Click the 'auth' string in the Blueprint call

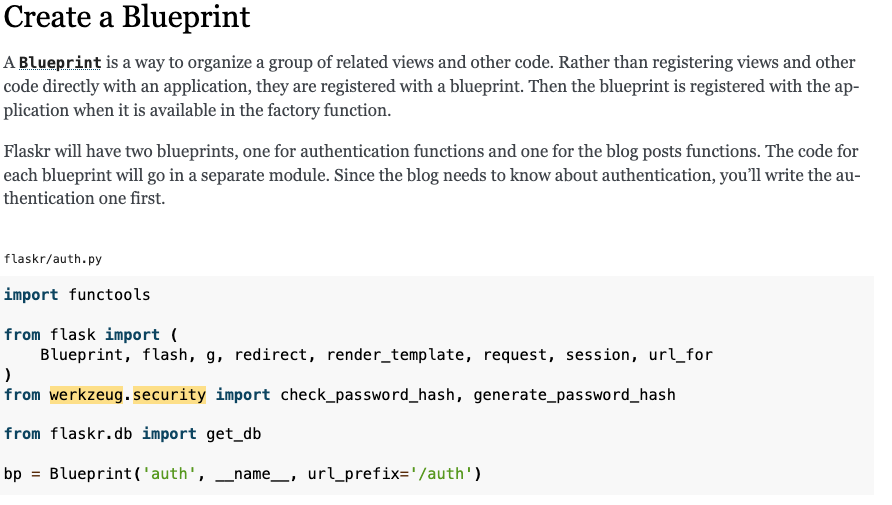169,473
